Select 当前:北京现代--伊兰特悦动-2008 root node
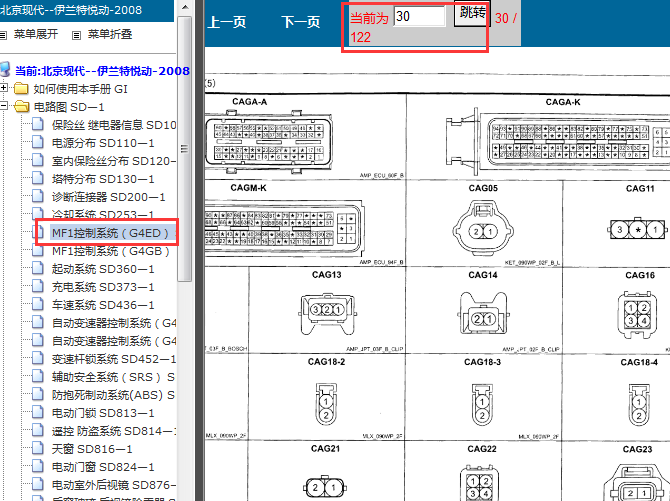The image size is (670, 501). tap(102, 71)
